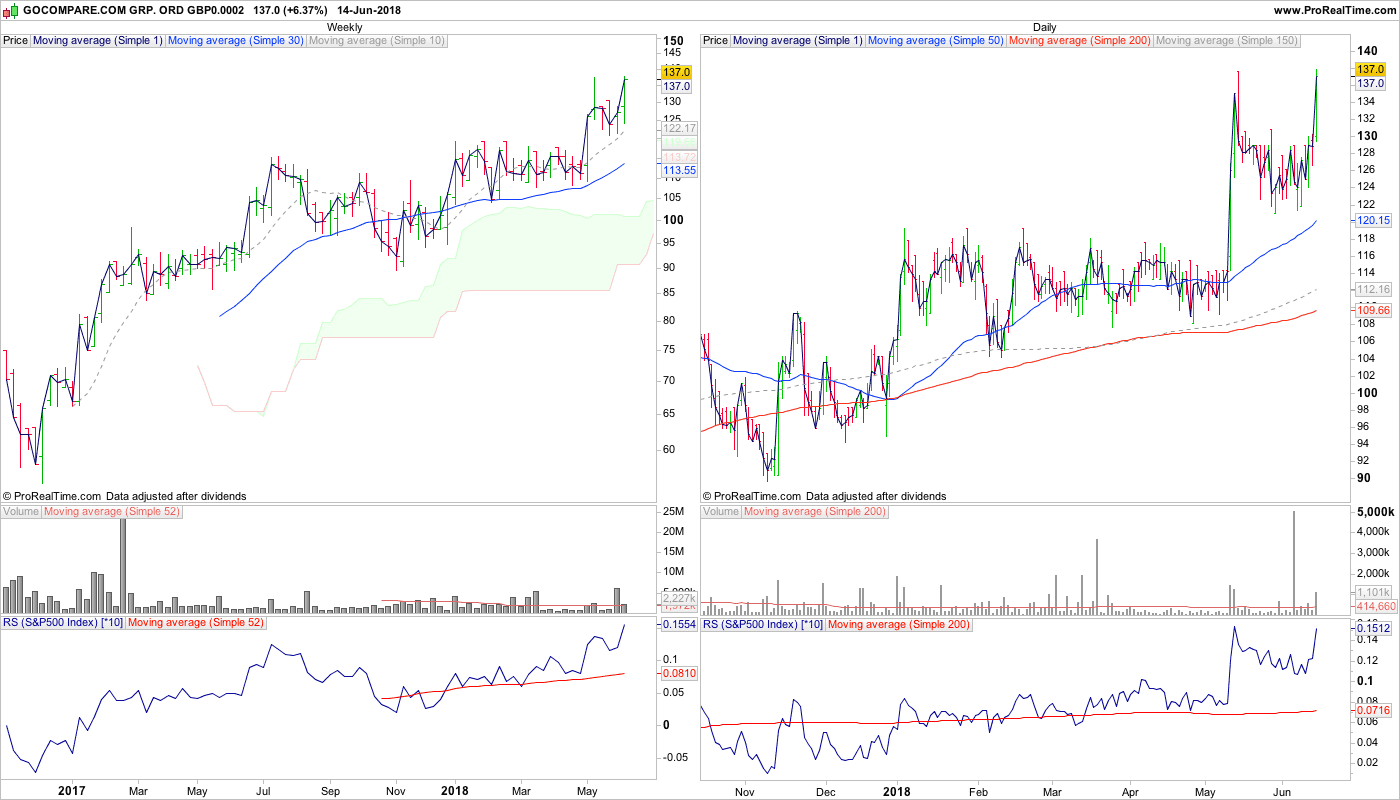
Task: Click the yellow 137.0 price tag on Weekly chart
Action: 676,72
